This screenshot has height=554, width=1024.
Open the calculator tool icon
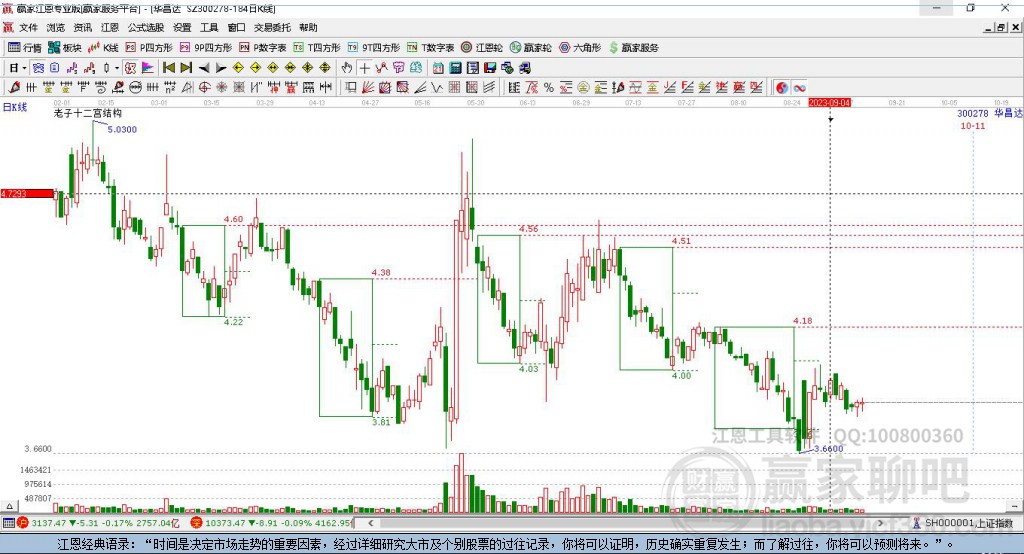(x=455, y=68)
